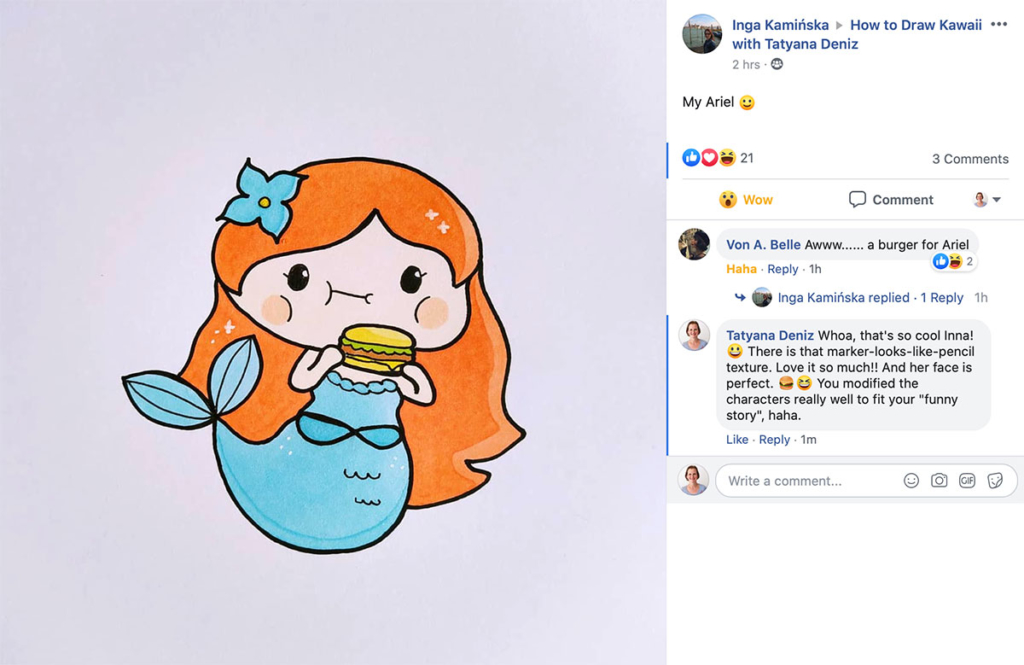Viewport: 1024px width, 665px height.
Task: View reactions on Von A. Belle's comment
Action: 954,262
